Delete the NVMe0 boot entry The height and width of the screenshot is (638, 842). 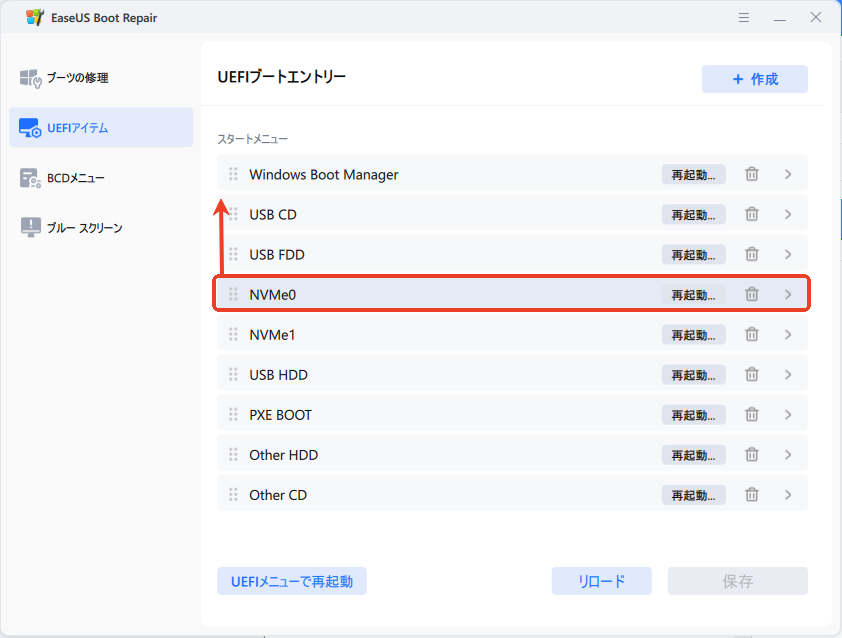(752, 294)
